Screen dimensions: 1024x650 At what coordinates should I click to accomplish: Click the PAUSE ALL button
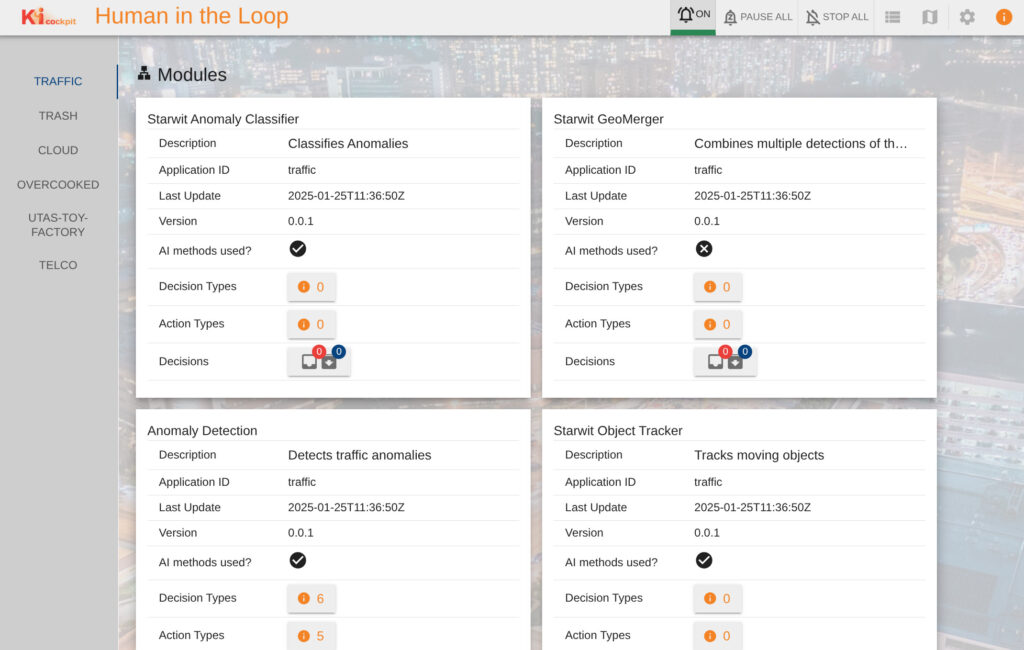point(757,17)
